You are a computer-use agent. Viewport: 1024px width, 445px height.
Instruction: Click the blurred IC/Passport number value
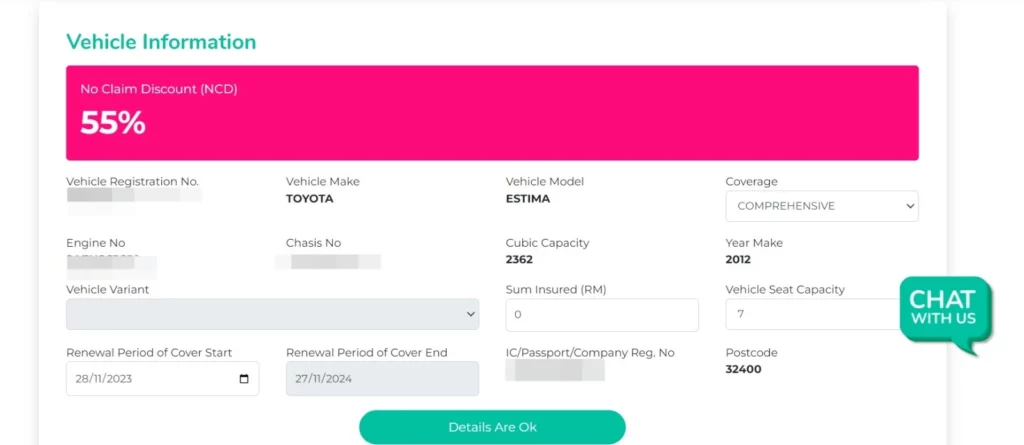tap(555, 370)
